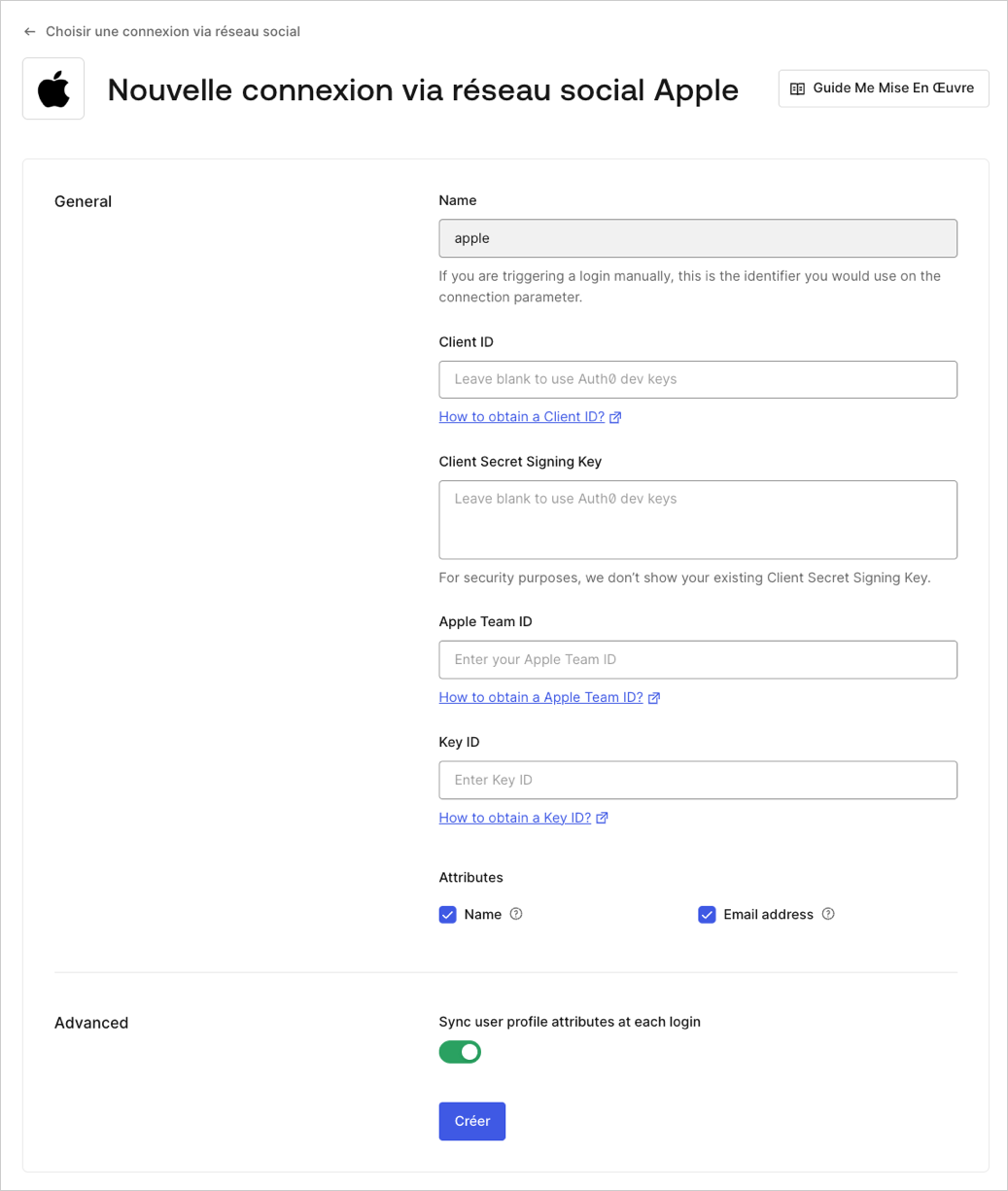1008x1191 pixels.
Task: Click external link icon after Key ID link
Action: [603, 819]
